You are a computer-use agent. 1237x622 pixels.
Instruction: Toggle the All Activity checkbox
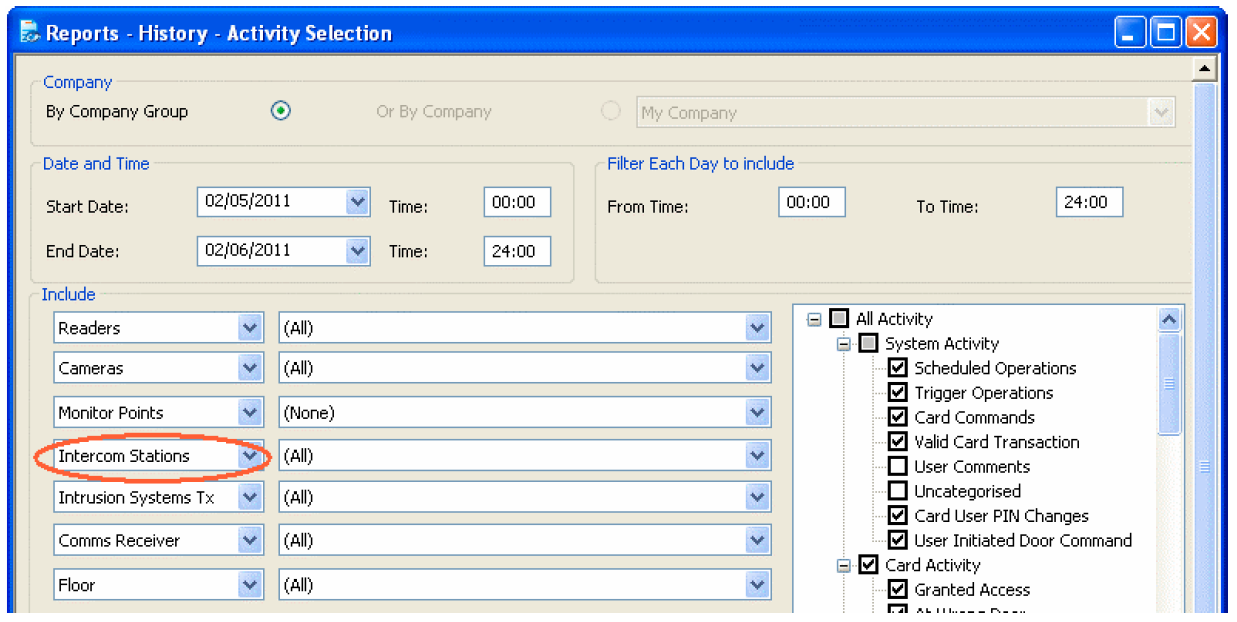point(839,319)
